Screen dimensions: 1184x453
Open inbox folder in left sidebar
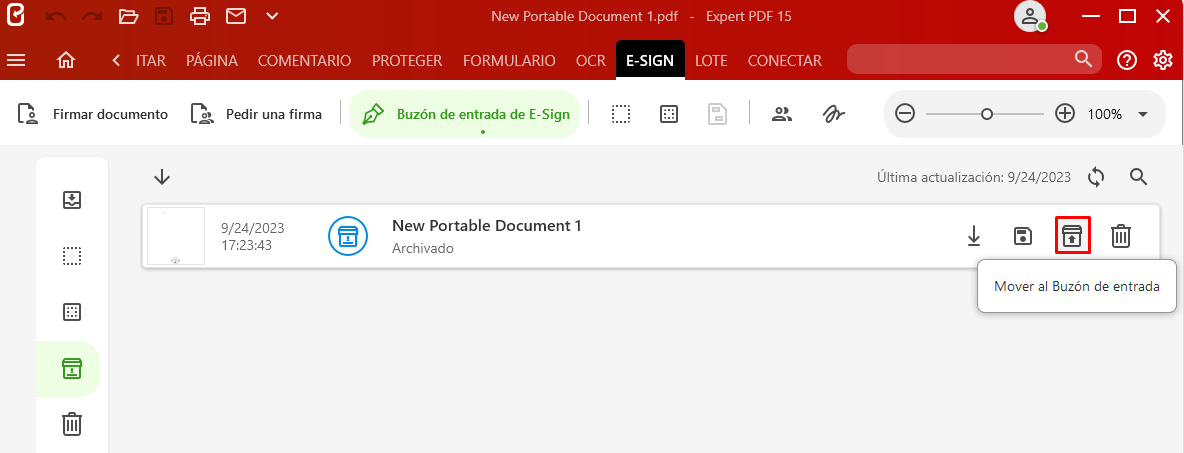72,200
